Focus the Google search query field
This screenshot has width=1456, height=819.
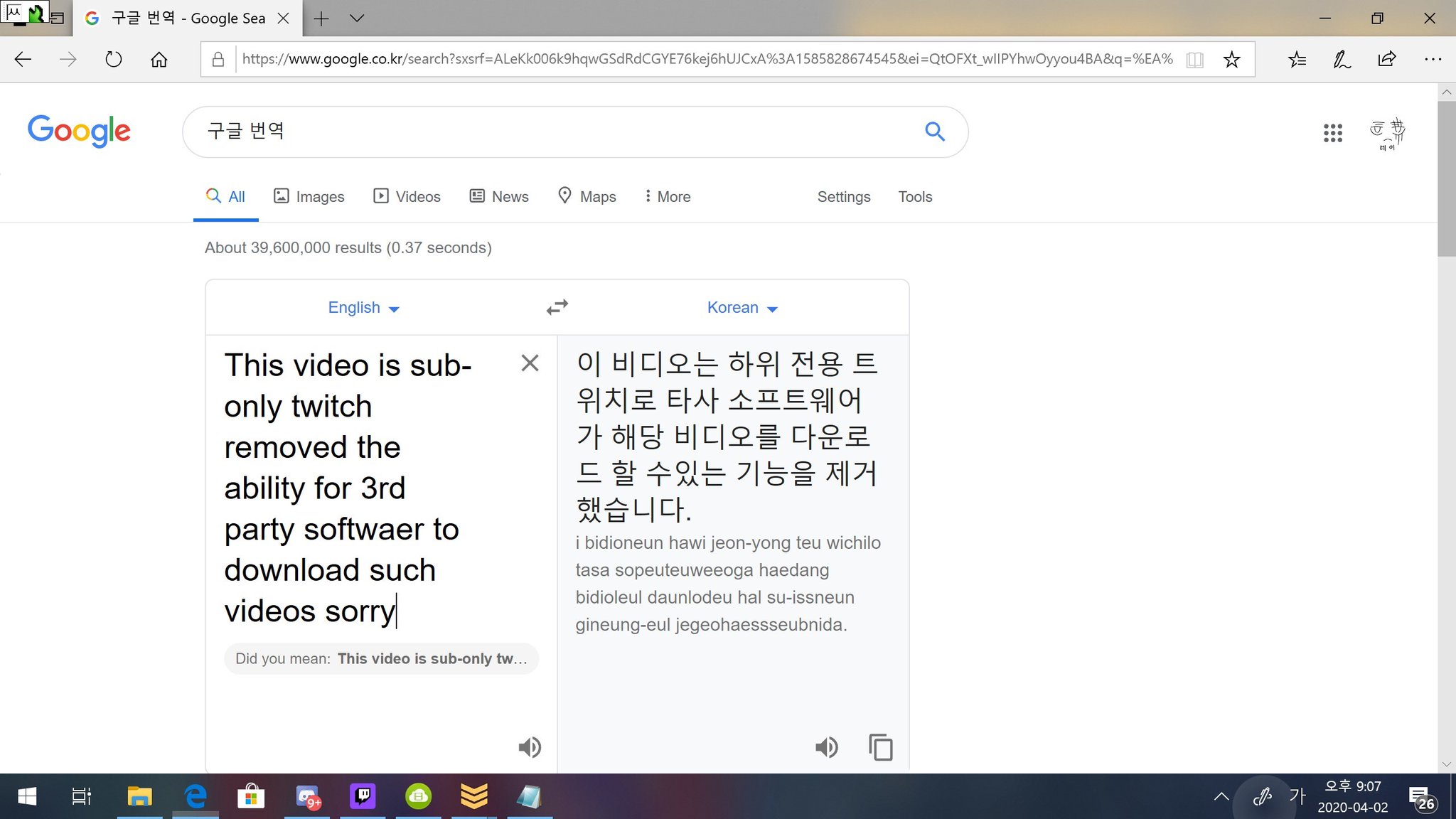click(x=555, y=132)
